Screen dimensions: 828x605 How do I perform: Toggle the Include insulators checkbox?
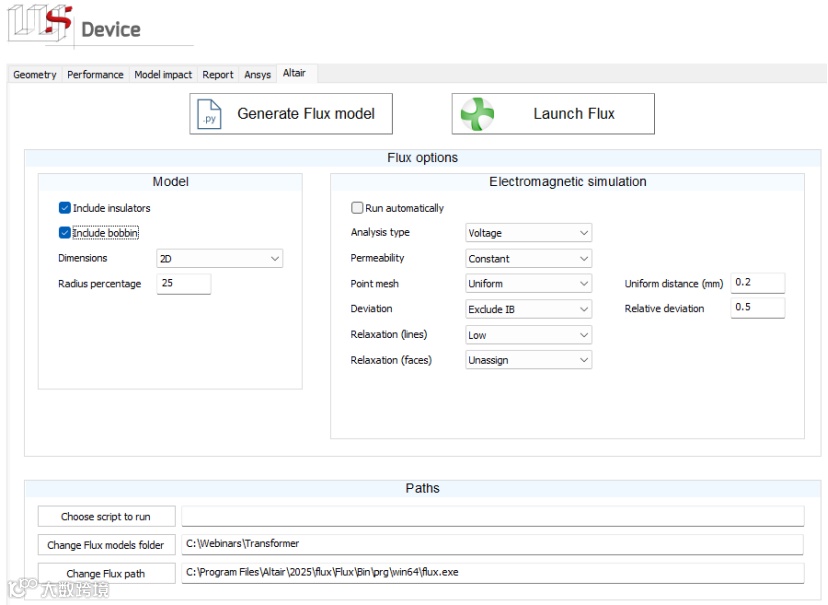coord(65,208)
